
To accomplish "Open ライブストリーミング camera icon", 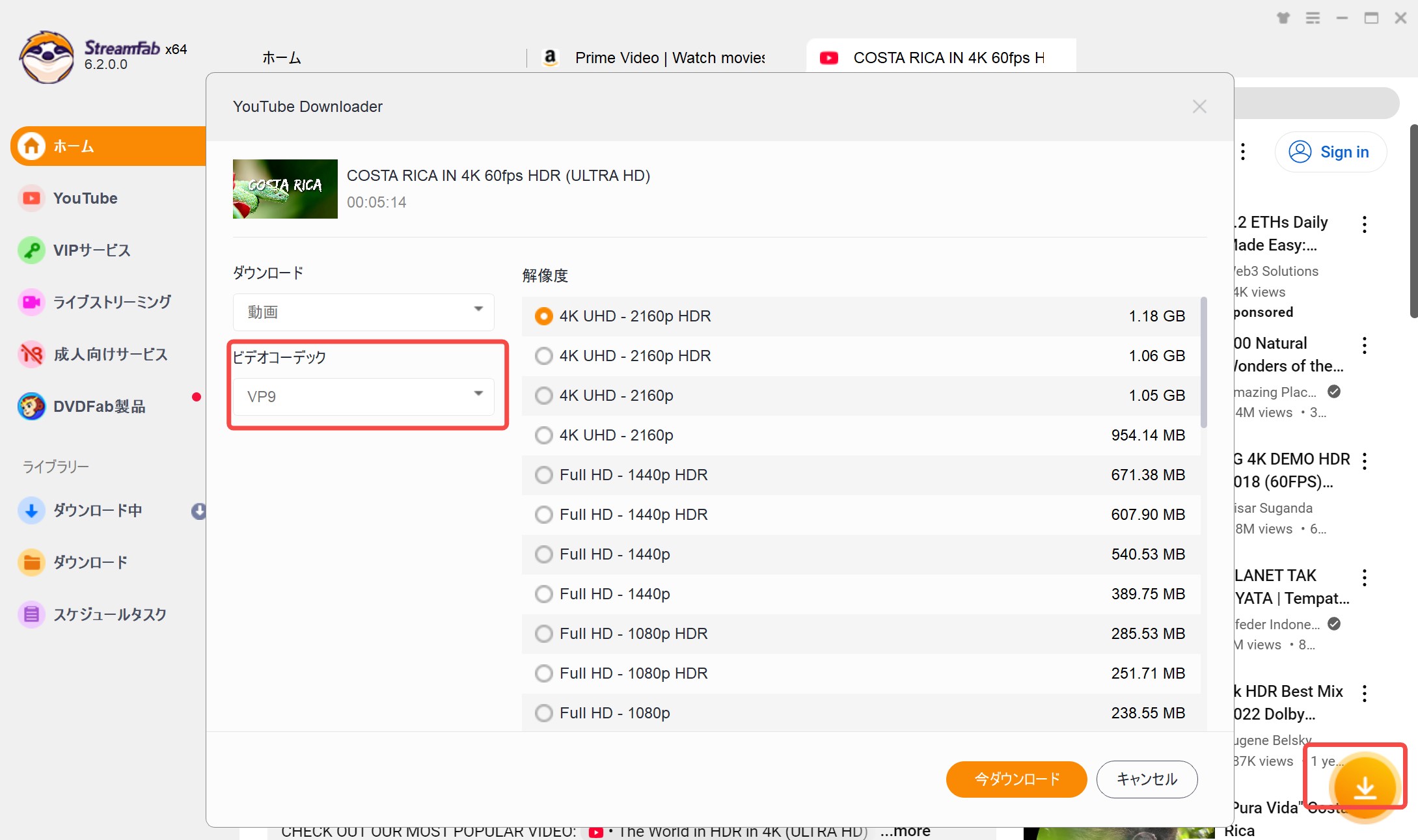I will (31, 303).
